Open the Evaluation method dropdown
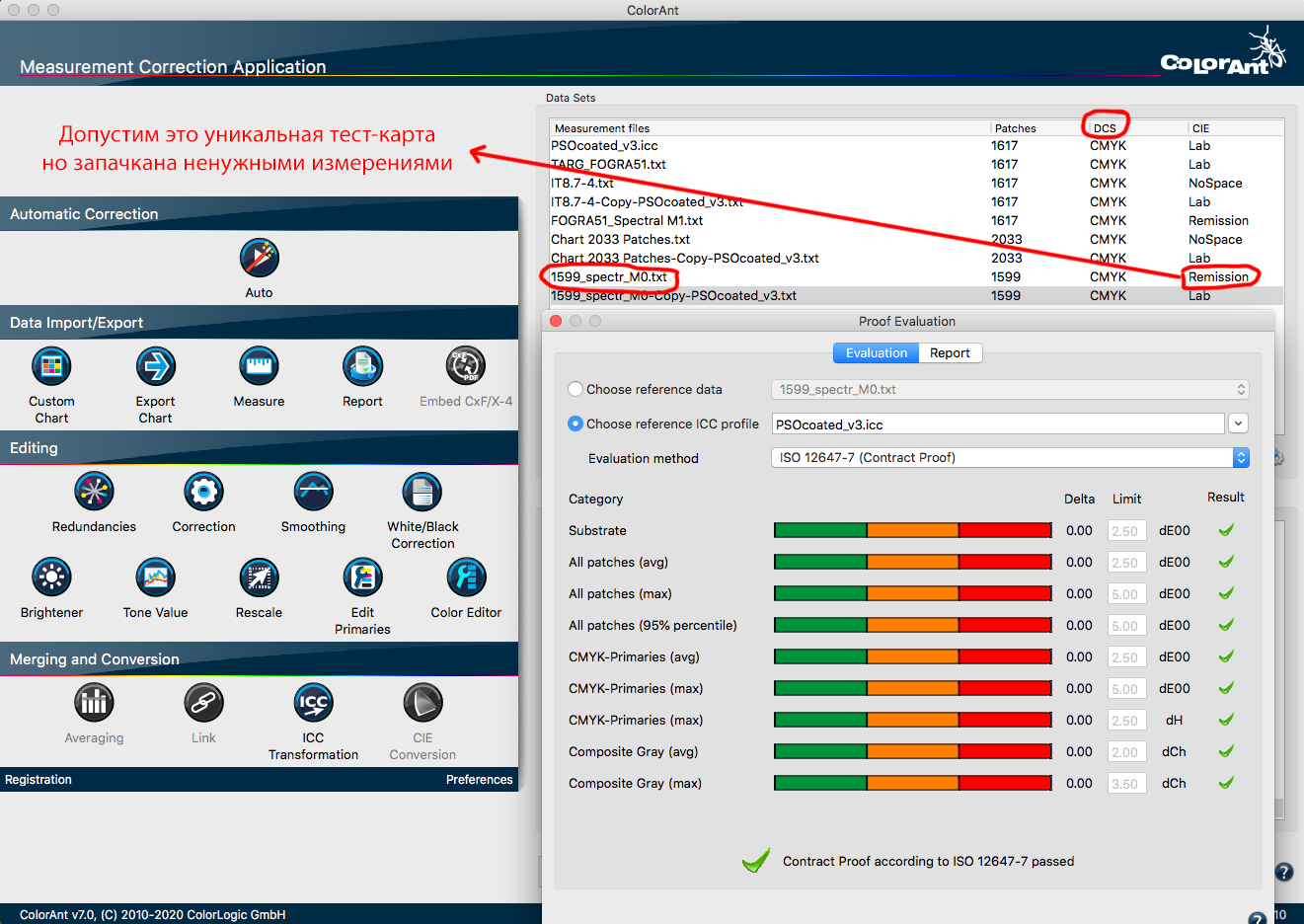The width and height of the screenshot is (1304, 924). click(x=1011, y=457)
